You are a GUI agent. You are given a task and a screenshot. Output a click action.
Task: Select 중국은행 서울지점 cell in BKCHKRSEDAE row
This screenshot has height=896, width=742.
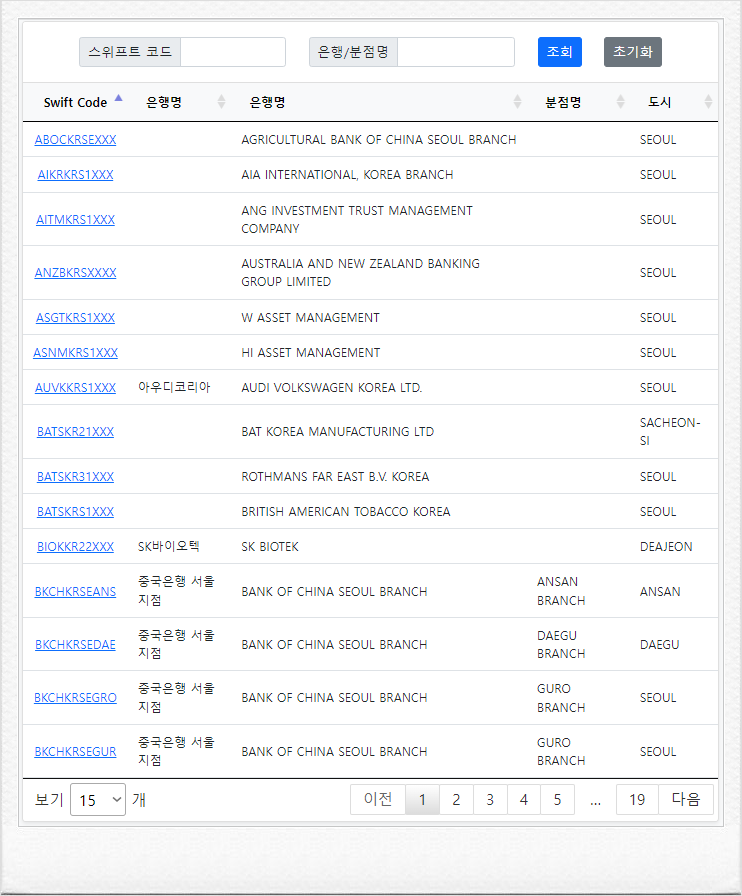176,644
